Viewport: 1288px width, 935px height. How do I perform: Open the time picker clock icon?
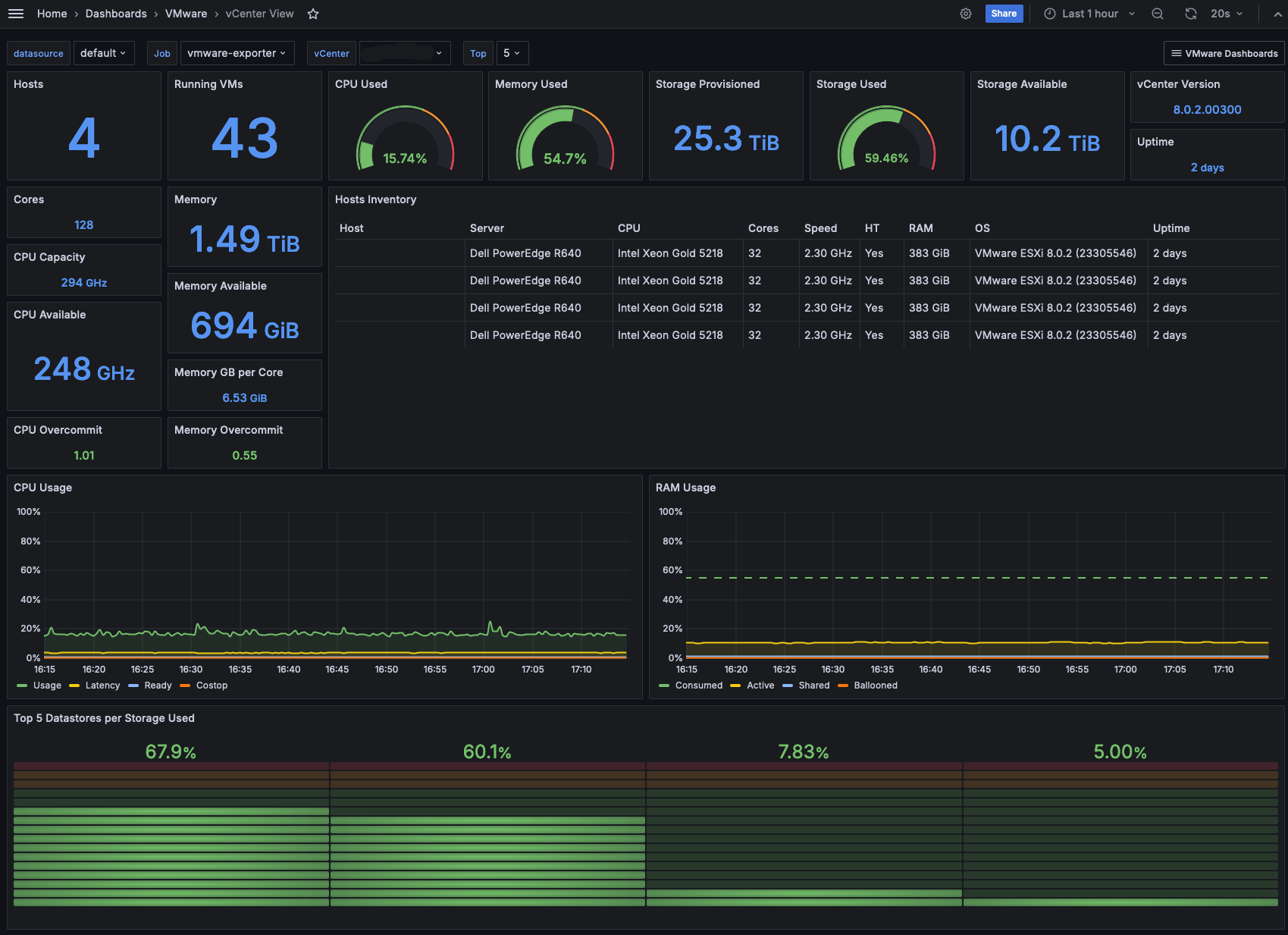tap(1050, 14)
